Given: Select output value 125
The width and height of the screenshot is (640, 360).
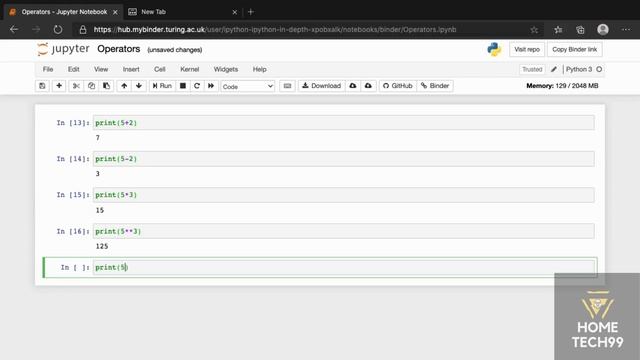Looking at the screenshot, I should coord(102,246).
